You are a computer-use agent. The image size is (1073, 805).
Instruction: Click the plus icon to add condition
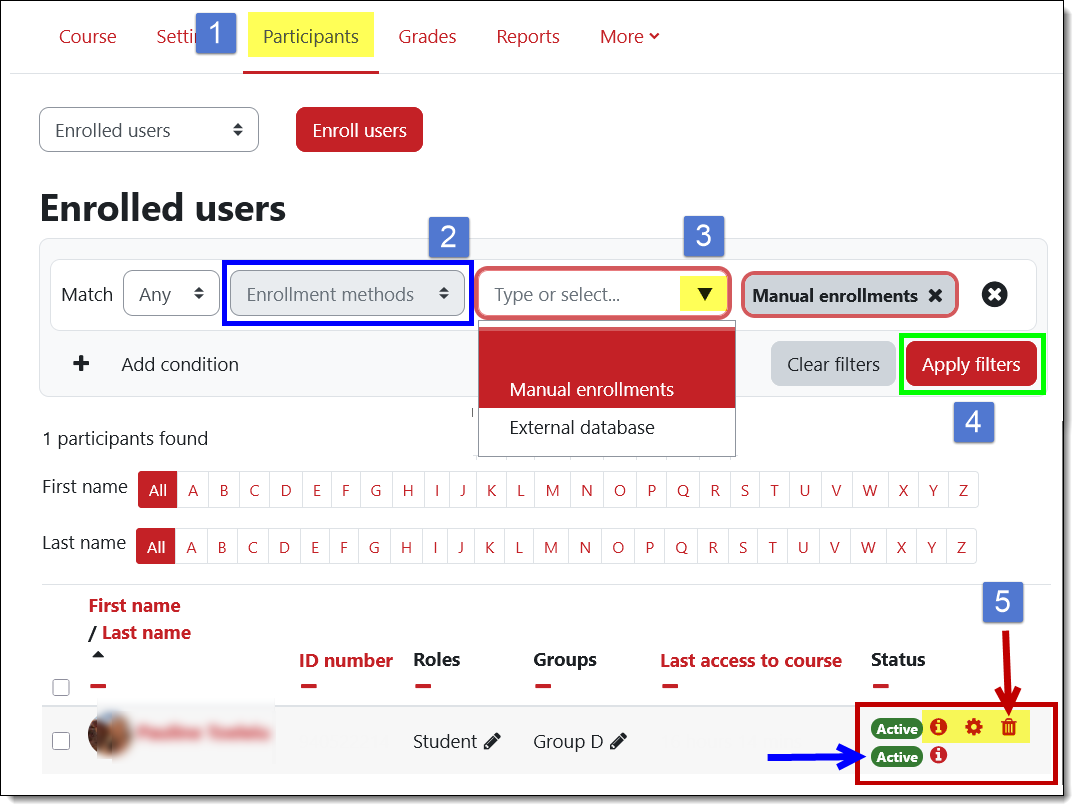point(81,363)
